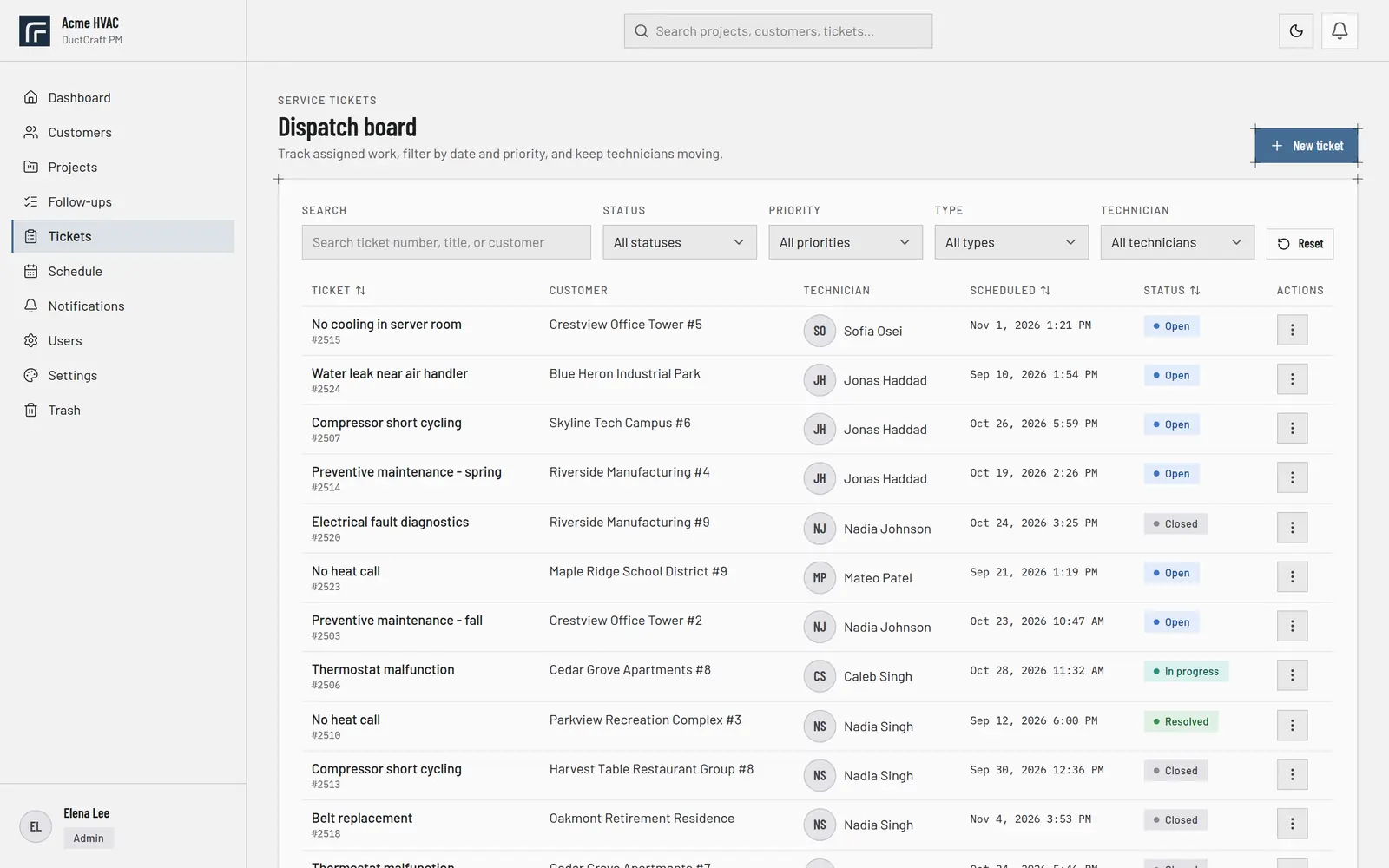Click the Notifications bell icon in sidebar

point(31,306)
